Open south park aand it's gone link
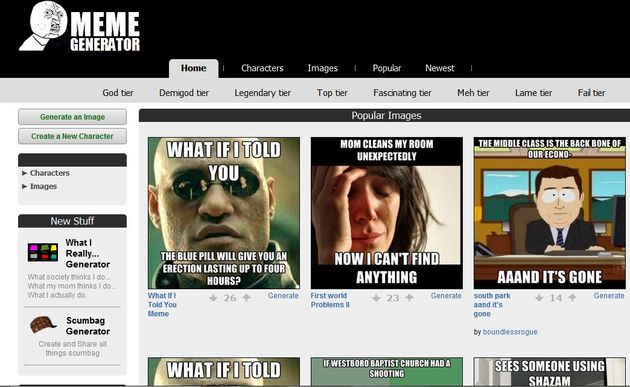630x387 pixels. point(492,305)
